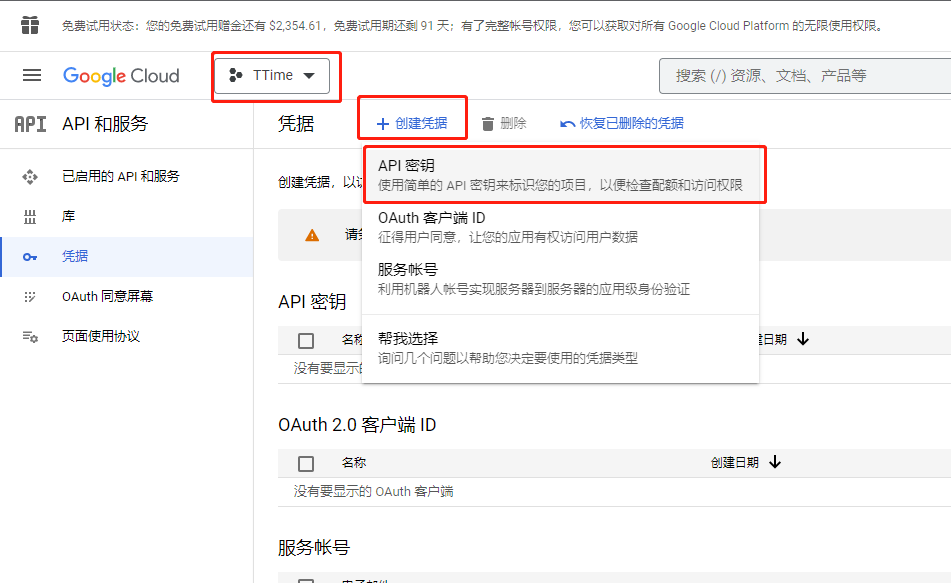
Task: Click the 创建凭据 button
Action: click(412, 124)
